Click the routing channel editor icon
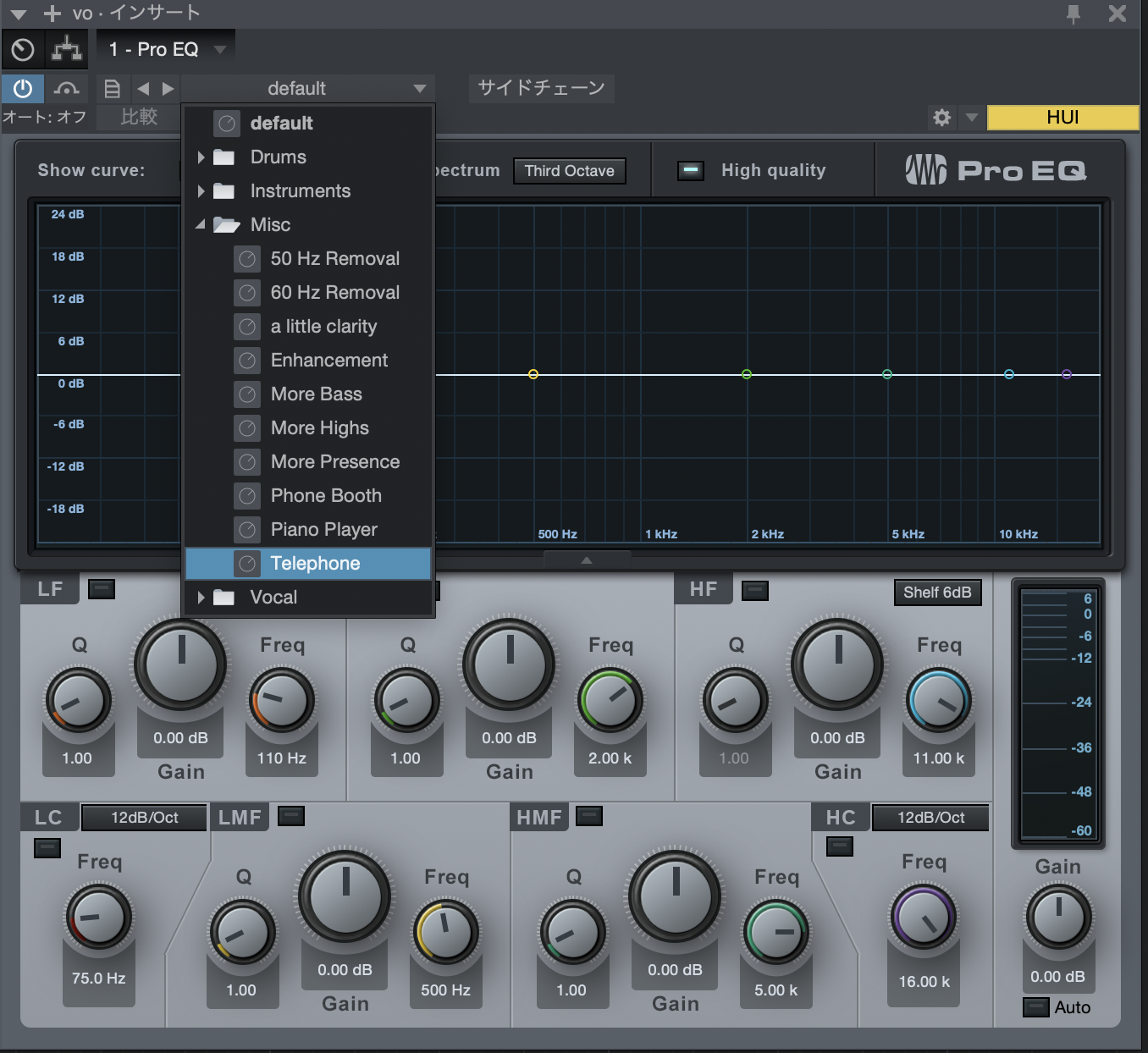 pos(67,50)
